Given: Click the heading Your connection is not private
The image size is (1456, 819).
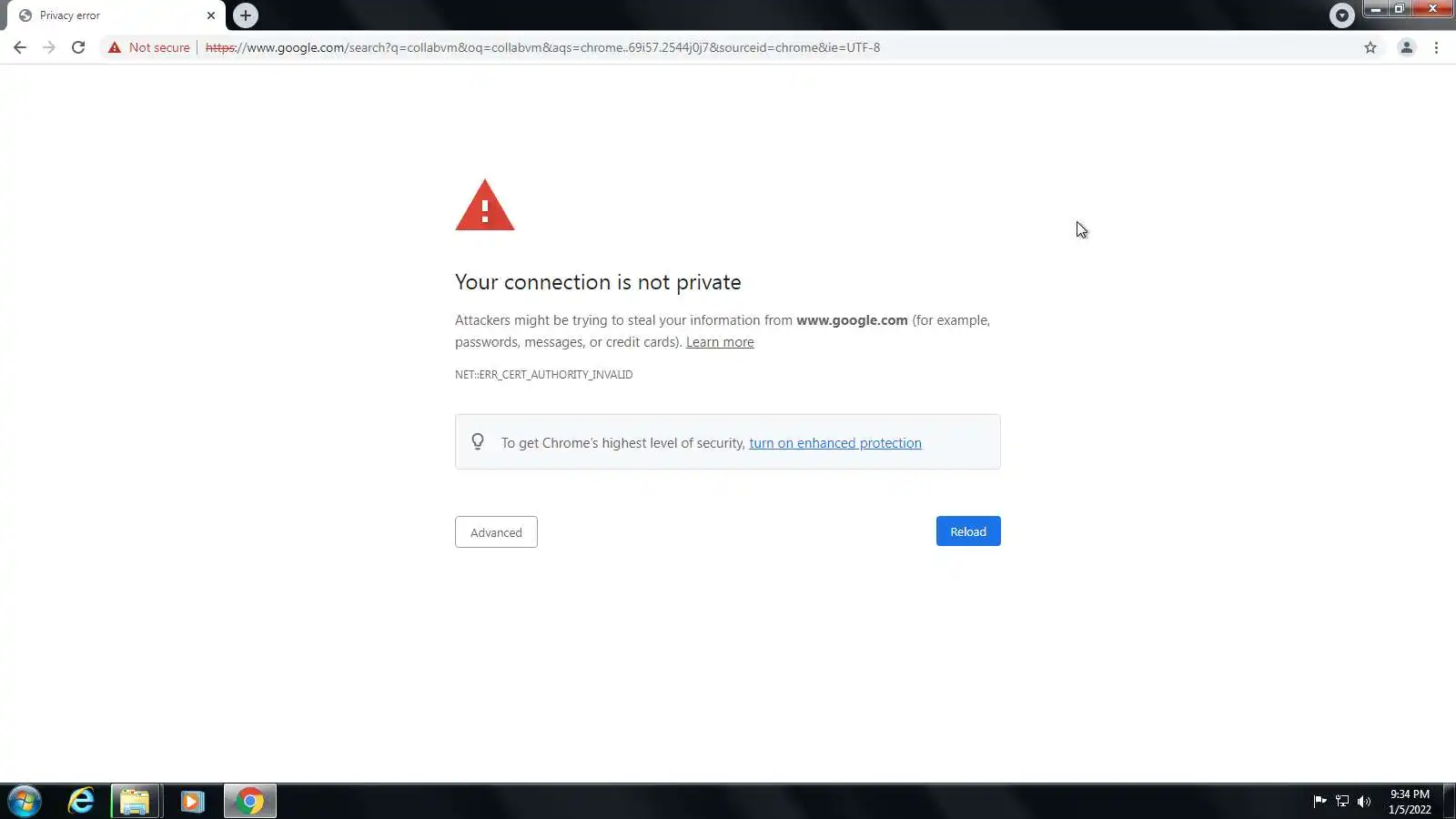Looking at the screenshot, I should coord(598,282).
